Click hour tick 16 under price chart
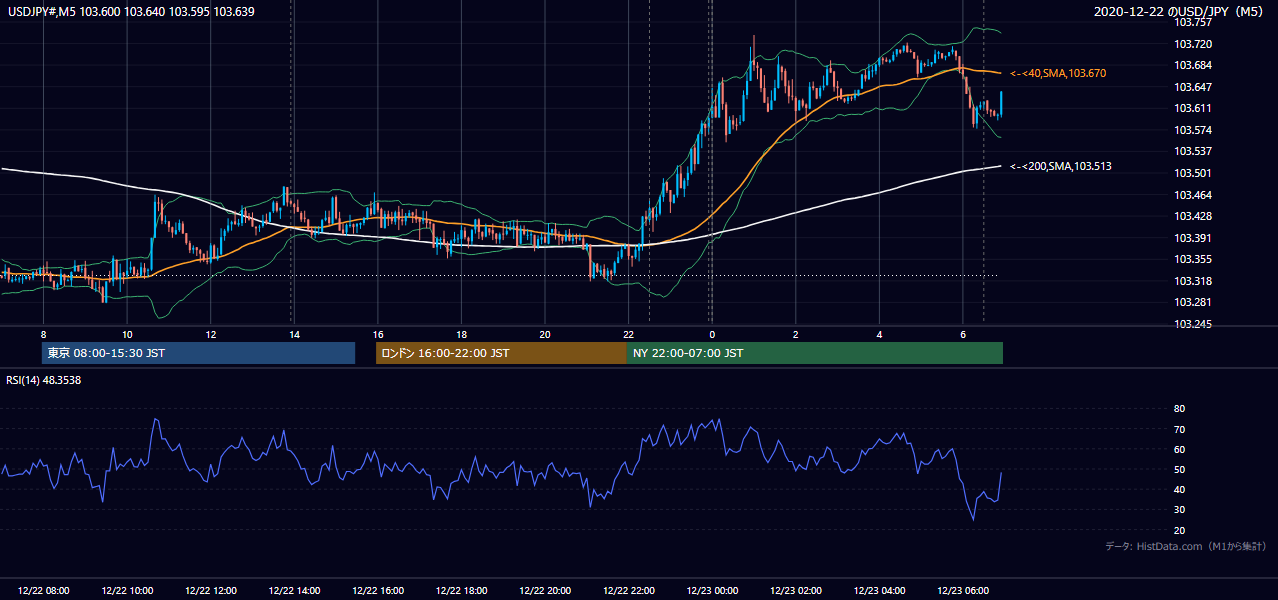This screenshot has height=600, width=1278. [378, 334]
